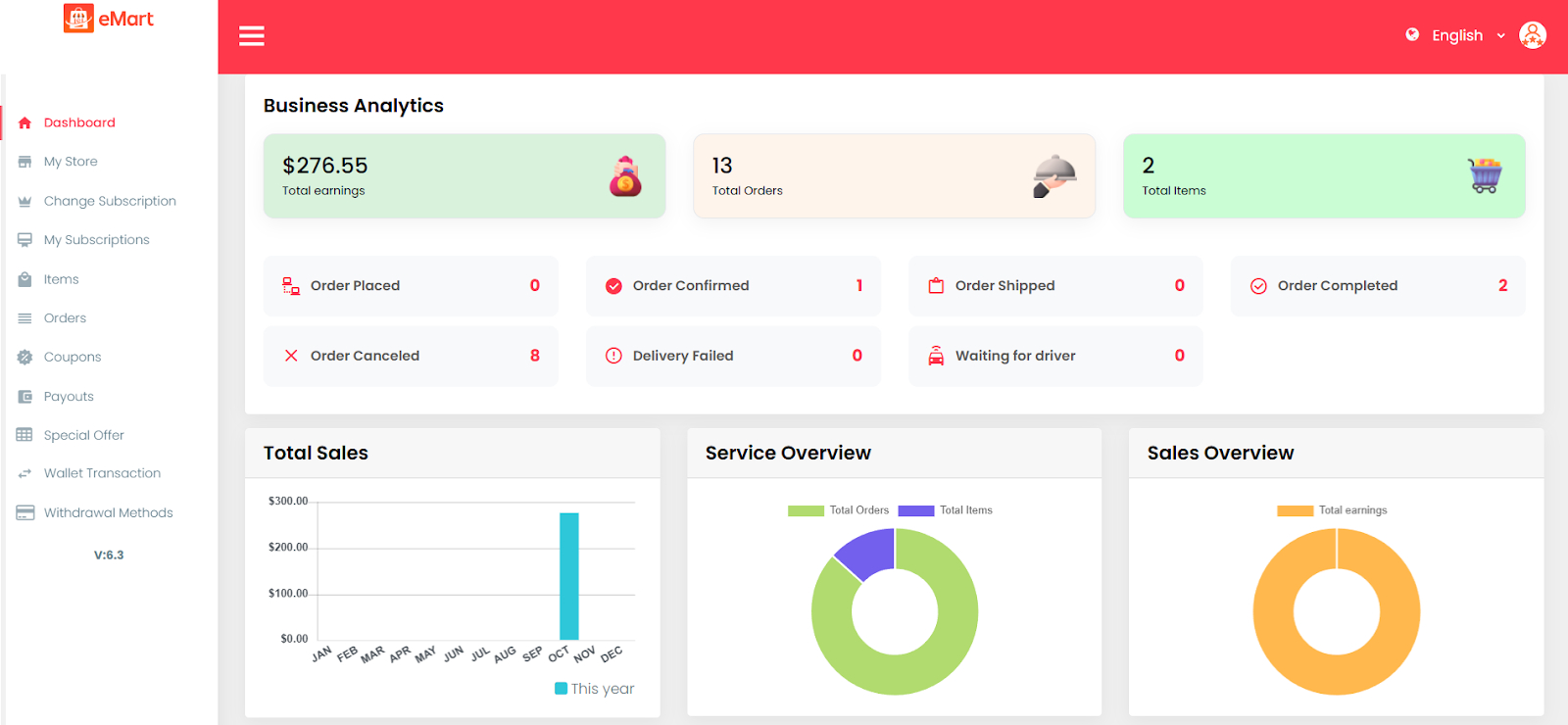The height and width of the screenshot is (725, 1568).
Task: Click the October bar in Total Sales
Action: click(x=569, y=576)
